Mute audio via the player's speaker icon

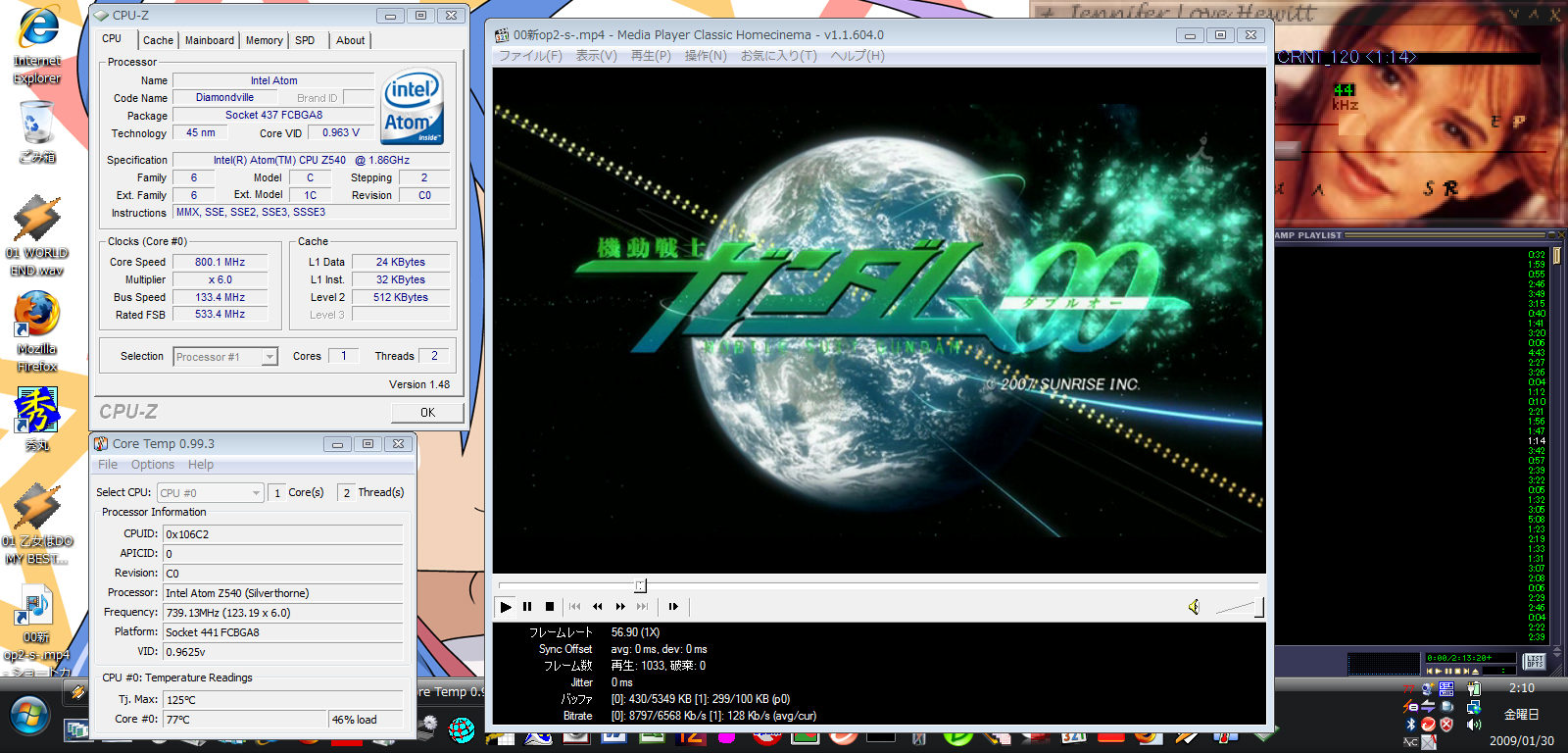[x=1194, y=607]
